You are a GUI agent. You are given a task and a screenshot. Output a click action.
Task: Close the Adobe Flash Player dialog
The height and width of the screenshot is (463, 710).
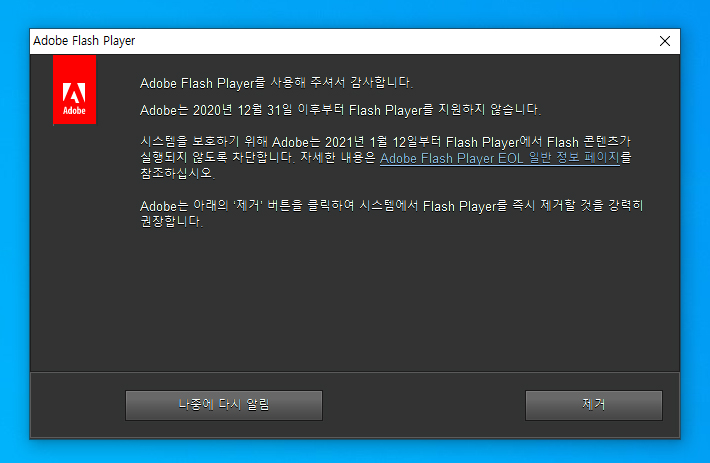[665, 41]
